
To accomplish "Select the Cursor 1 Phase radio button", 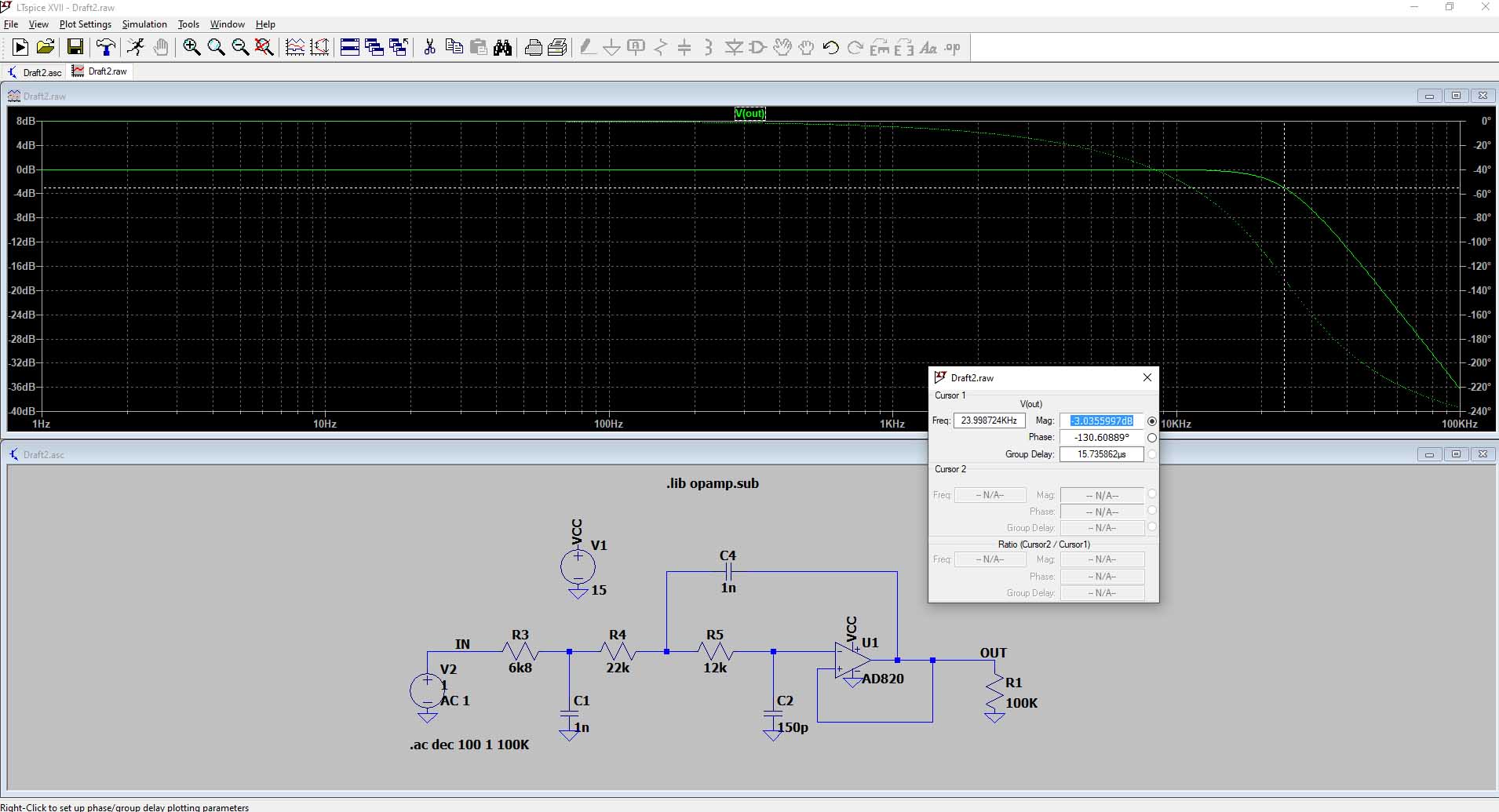I will (1152, 438).
